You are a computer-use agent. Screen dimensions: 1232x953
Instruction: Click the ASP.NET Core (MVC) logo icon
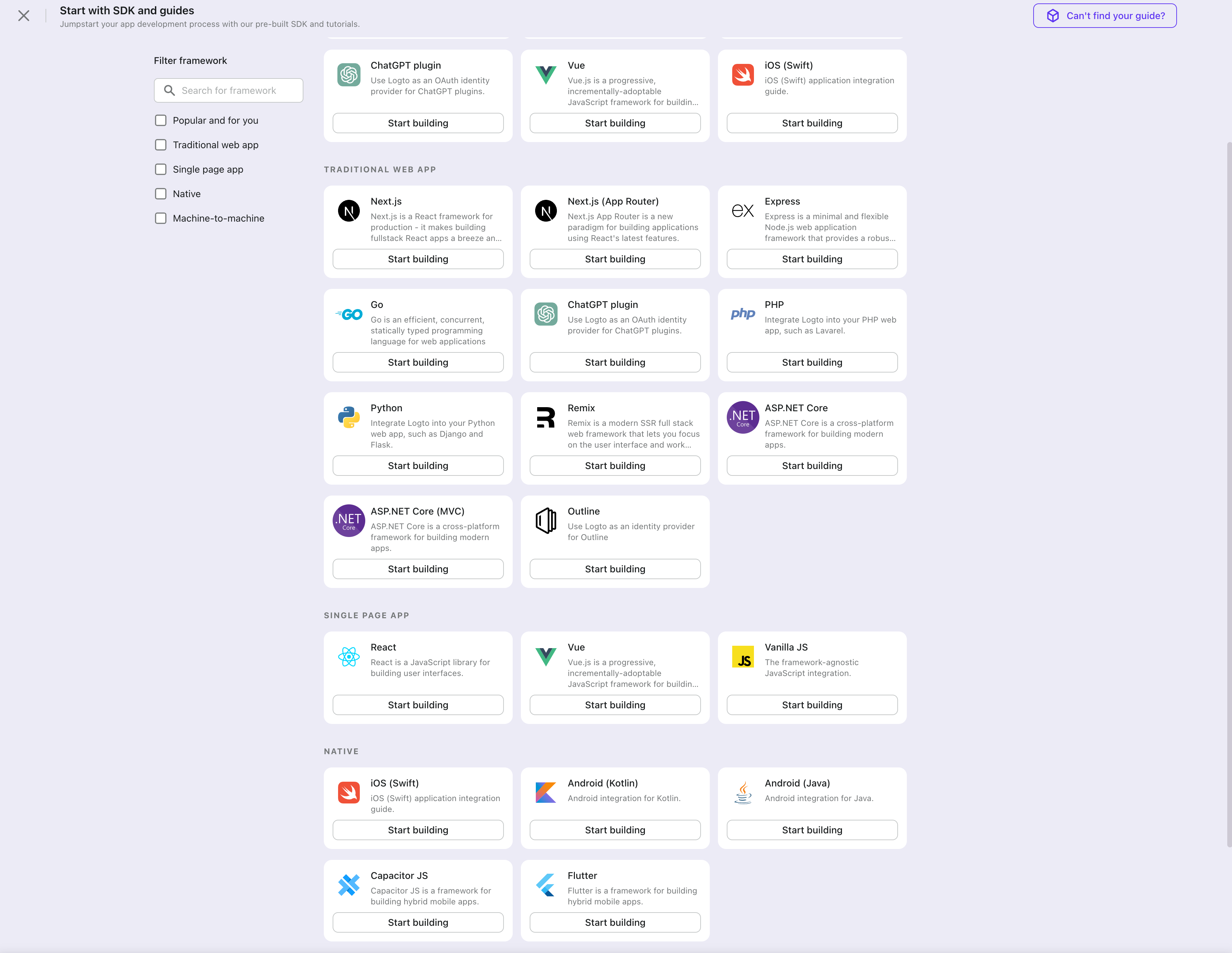(x=349, y=521)
